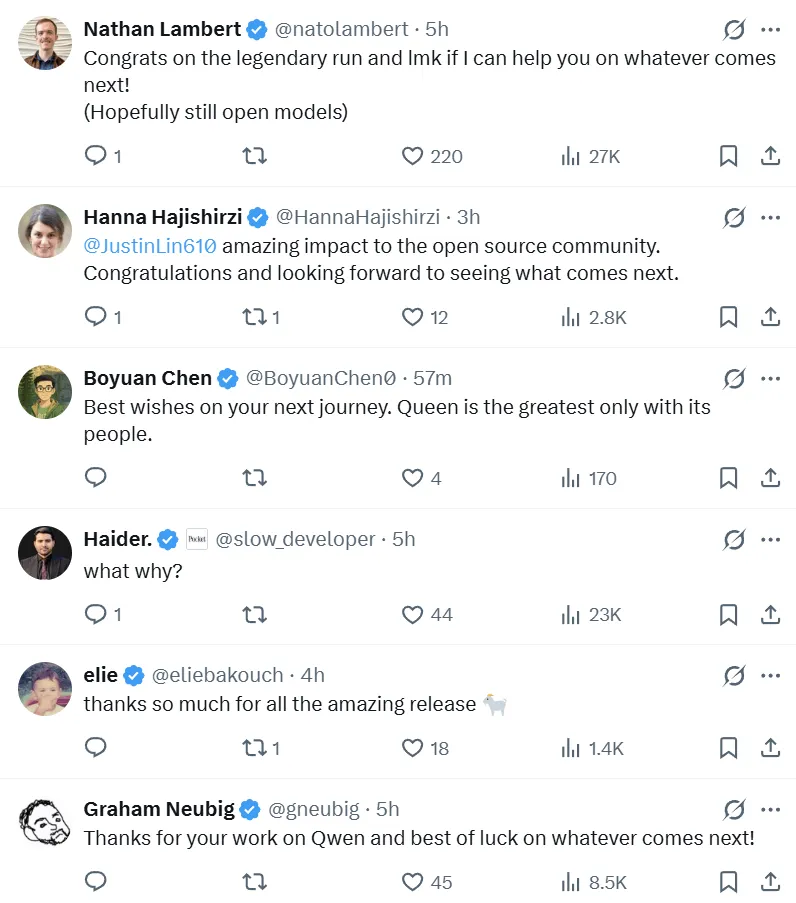Image resolution: width=796 pixels, height=903 pixels.
Task: Reply to Nathan Lambert's tweet
Action: [96, 156]
